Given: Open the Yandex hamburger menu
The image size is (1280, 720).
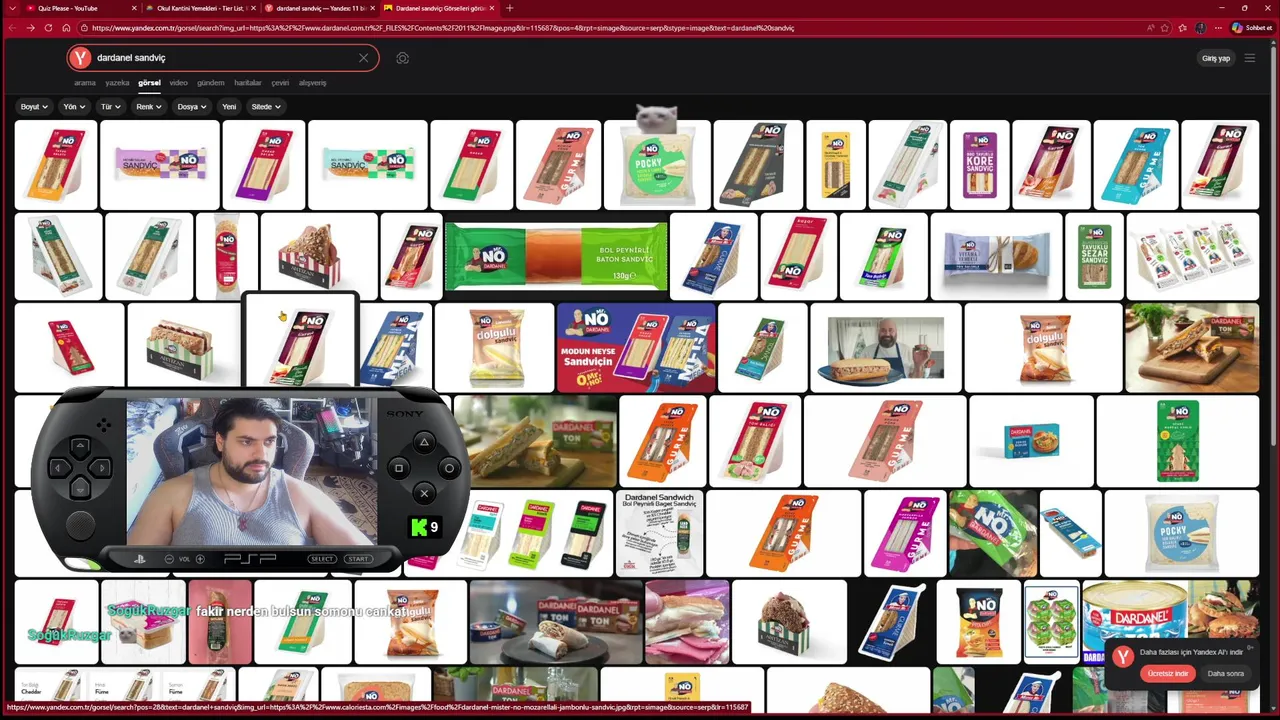Looking at the screenshot, I should pos(1250,58).
